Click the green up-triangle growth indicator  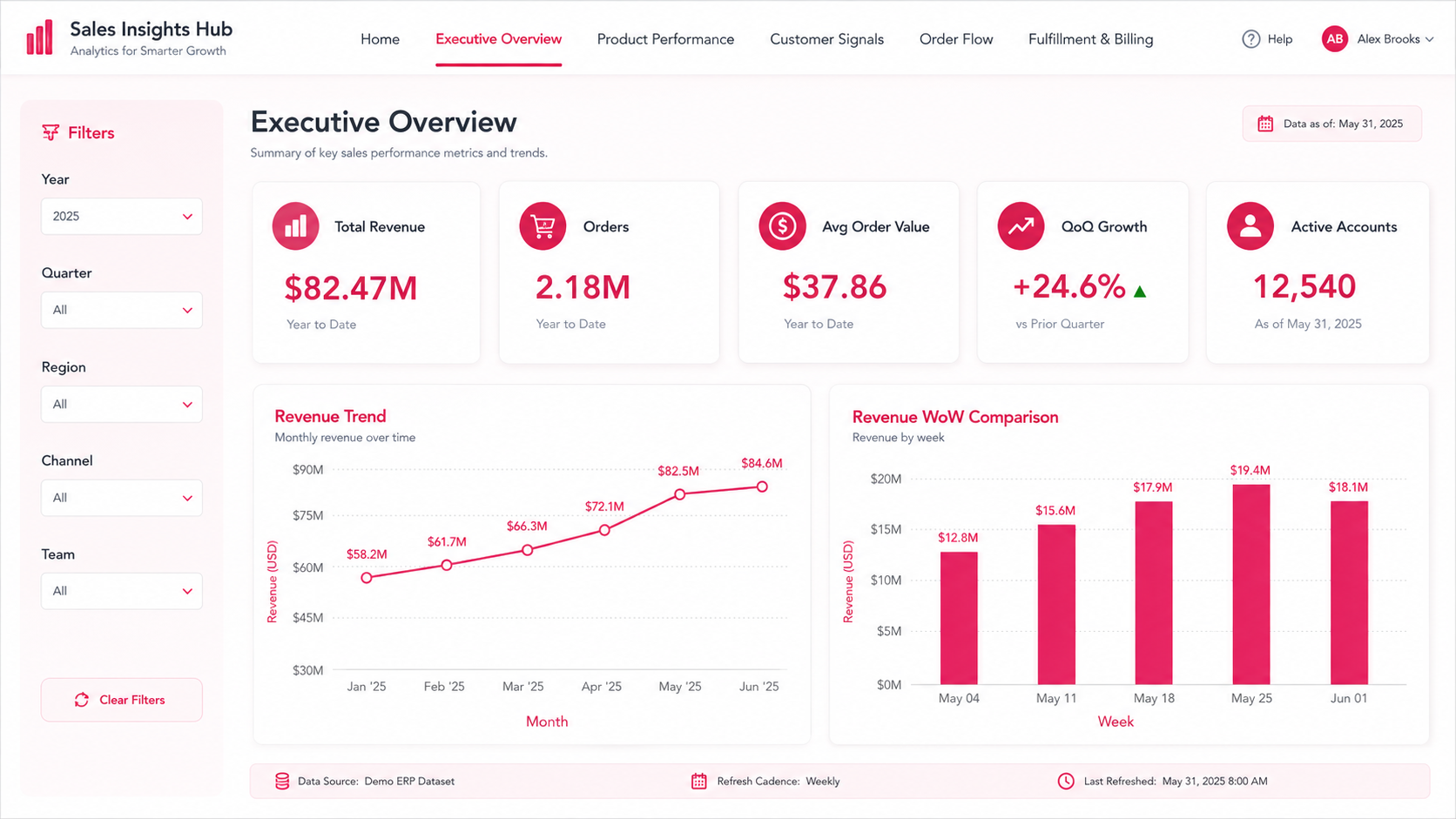coord(1140,292)
